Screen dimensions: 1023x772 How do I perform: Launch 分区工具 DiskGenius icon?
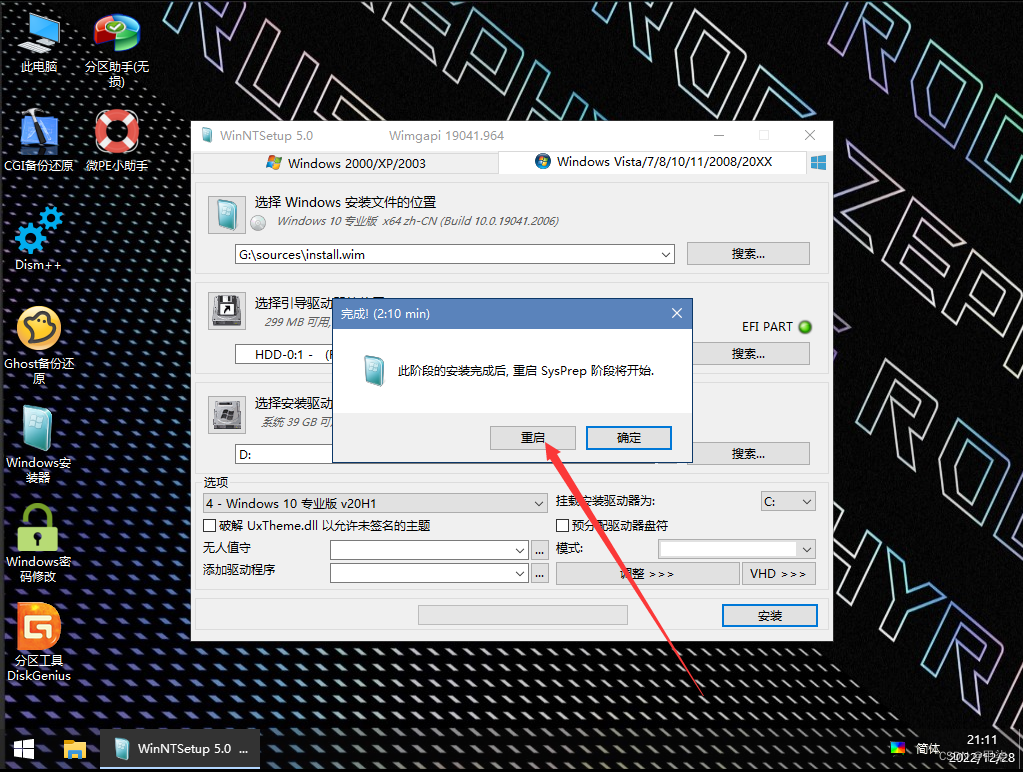point(38,643)
